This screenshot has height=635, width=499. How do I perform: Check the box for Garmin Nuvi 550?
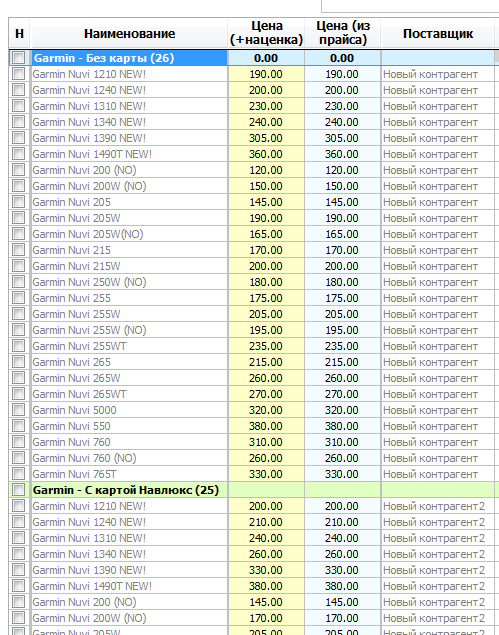pyautogui.click(x=19, y=426)
